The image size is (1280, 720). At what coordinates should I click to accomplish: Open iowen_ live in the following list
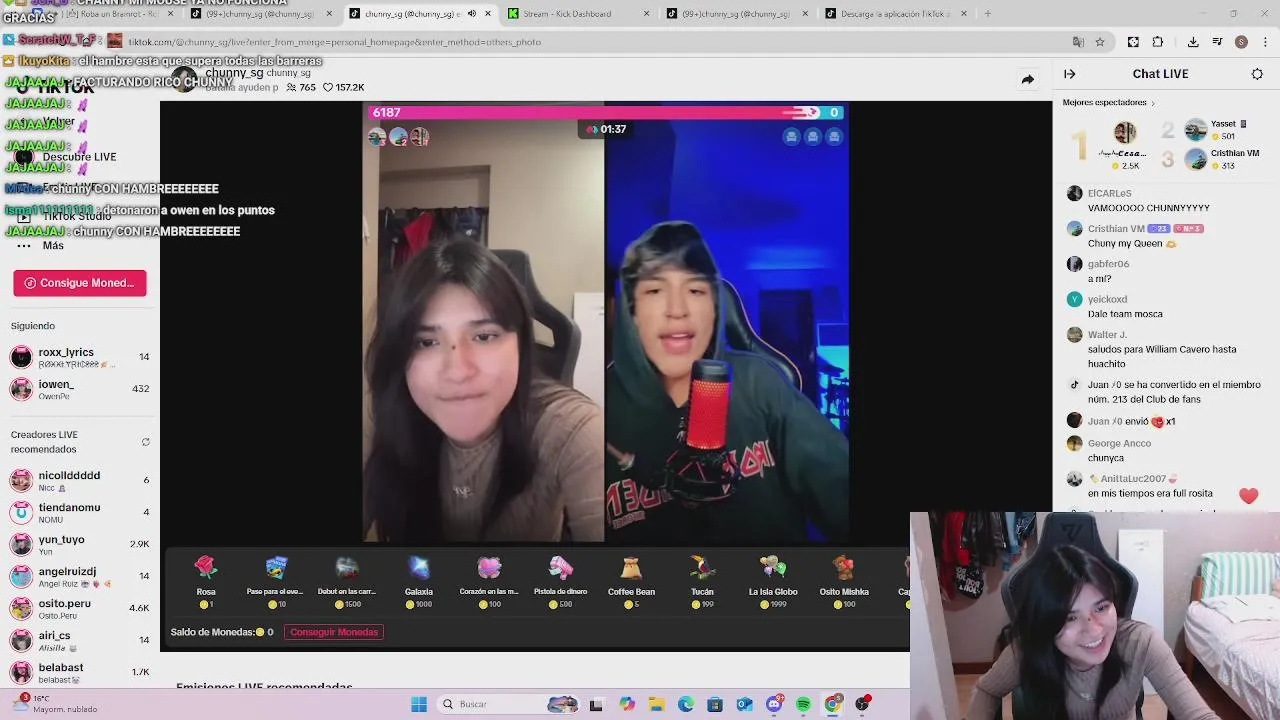[x=80, y=389]
